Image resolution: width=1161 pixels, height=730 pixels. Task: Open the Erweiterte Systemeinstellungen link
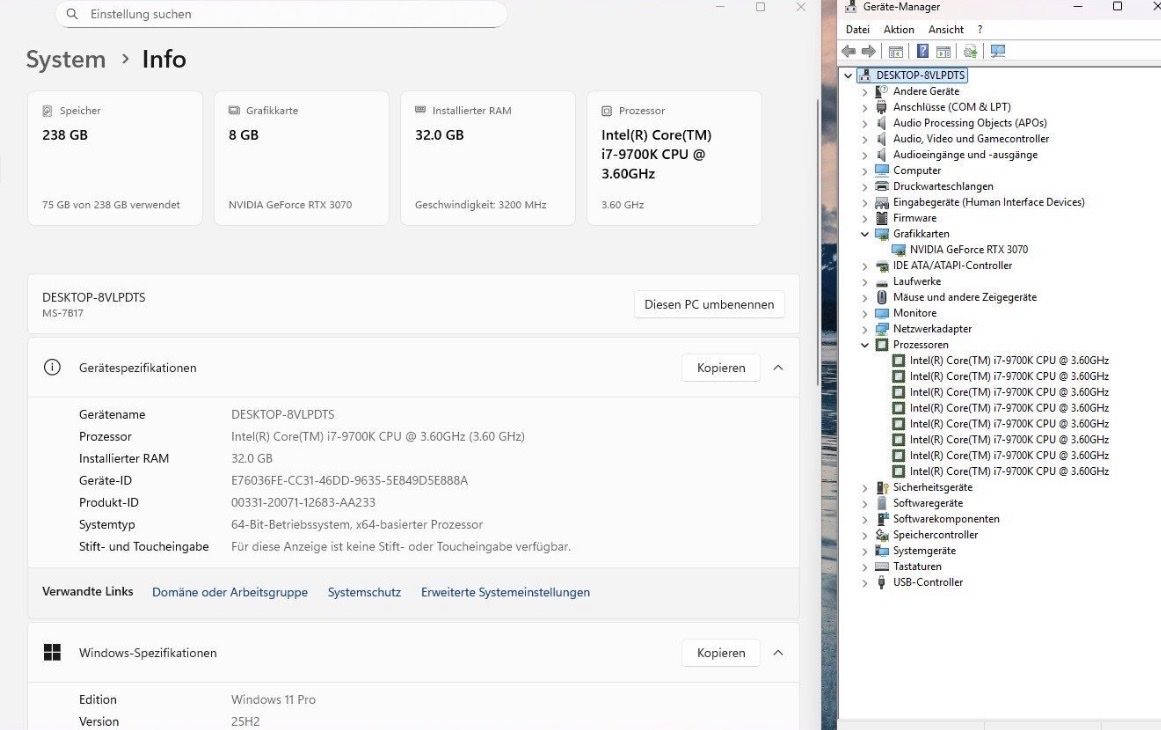click(506, 592)
